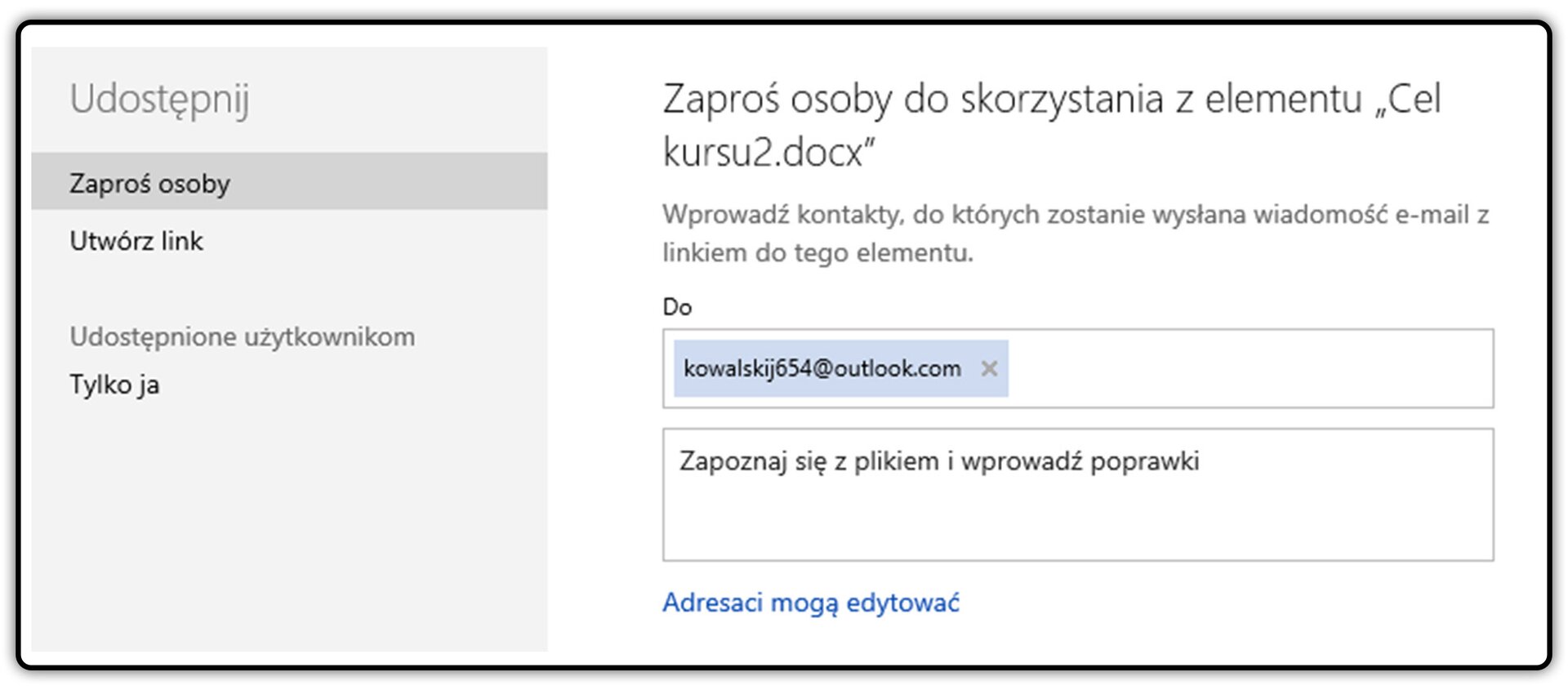The height and width of the screenshot is (690, 1568).
Task: Click the heading Zaproś osoby do skorzystania
Action: 1052,125
